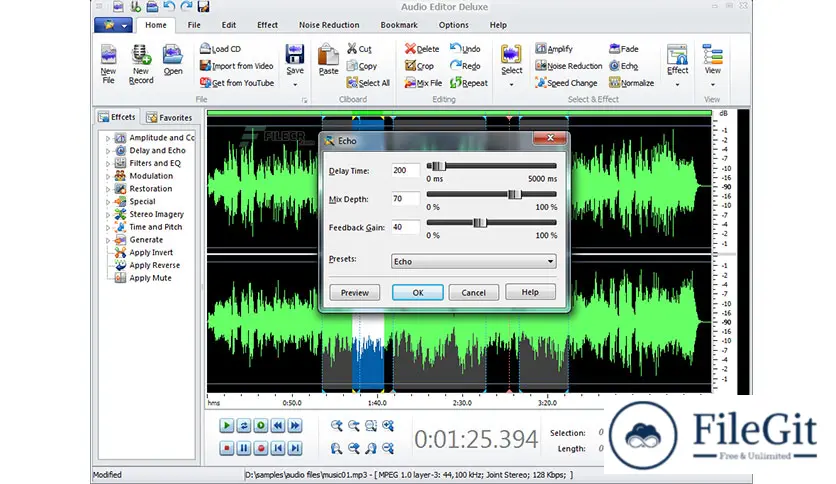Click the Normalize effect
Screen dimensions: 836x484
click(632, 83)
